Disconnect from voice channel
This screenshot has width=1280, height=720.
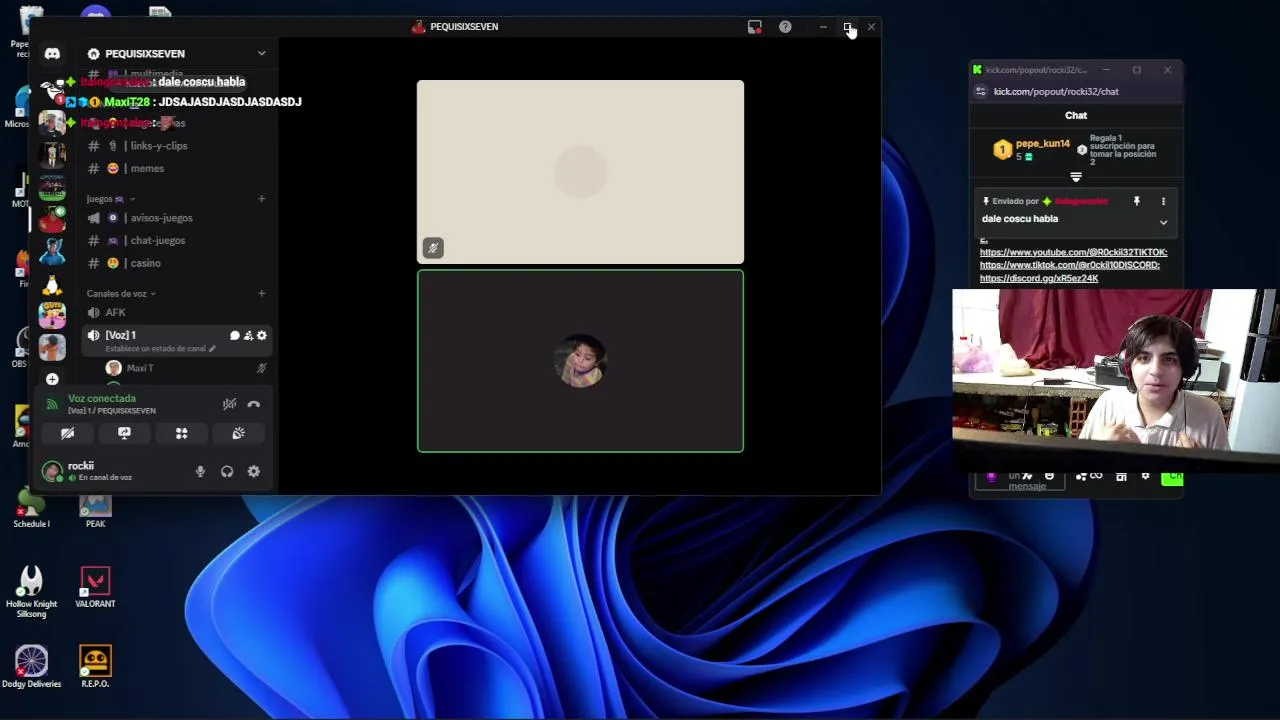coord(254,404)
